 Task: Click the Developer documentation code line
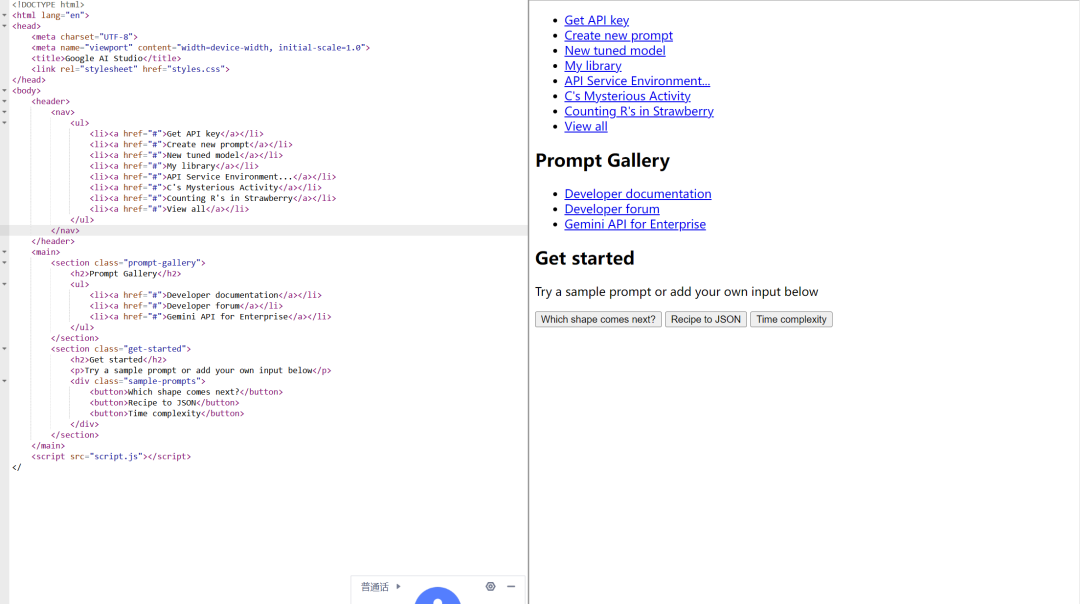(x=205, y=295)
